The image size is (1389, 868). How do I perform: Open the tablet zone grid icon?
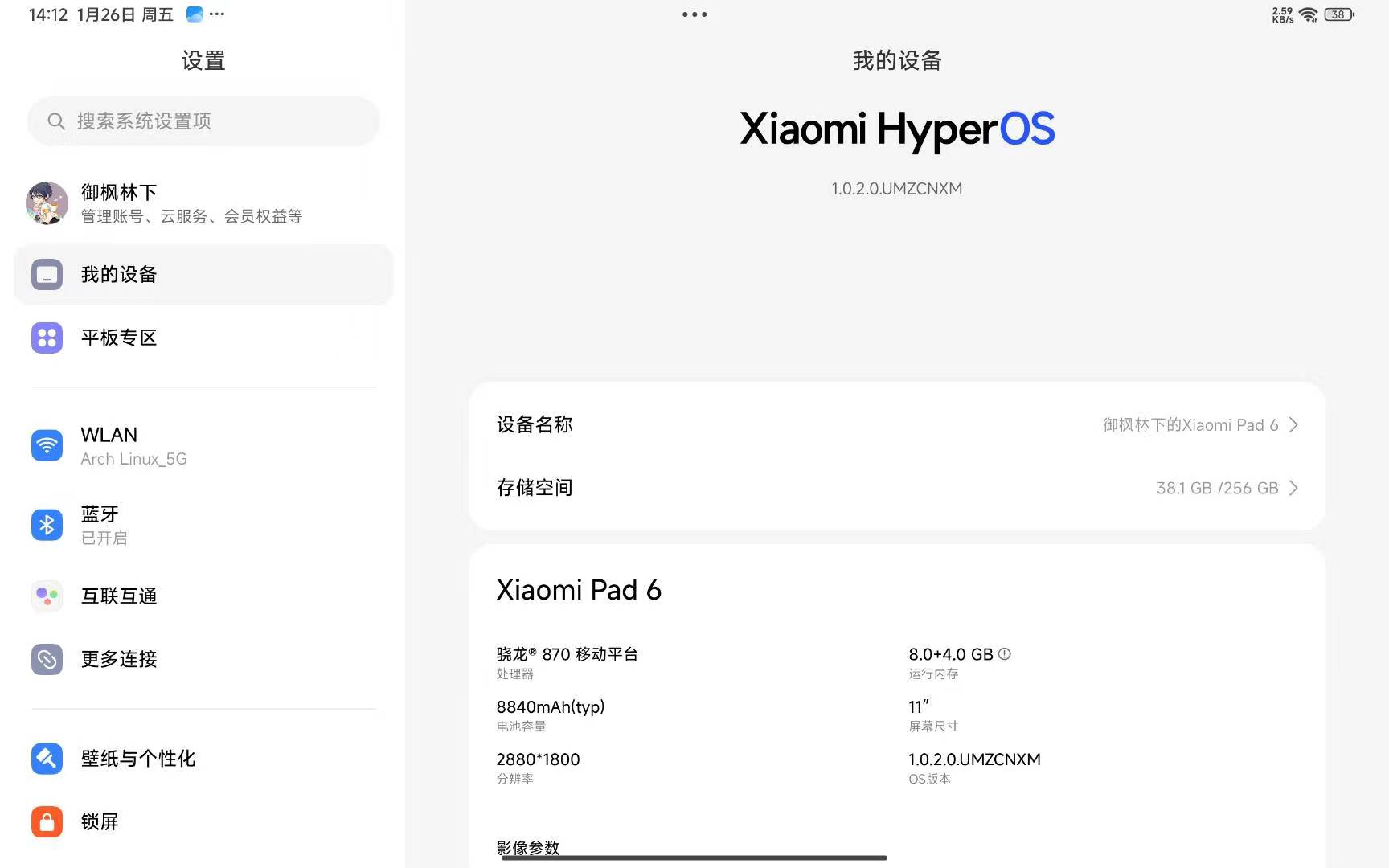tap(47, 338)
